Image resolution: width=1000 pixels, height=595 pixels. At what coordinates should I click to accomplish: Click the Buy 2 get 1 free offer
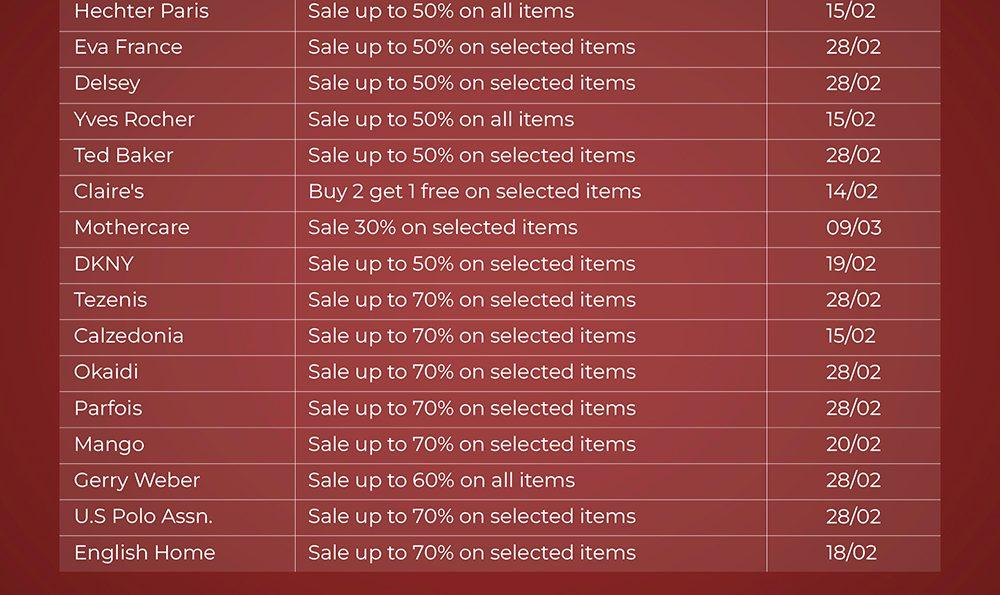point(474,191)
